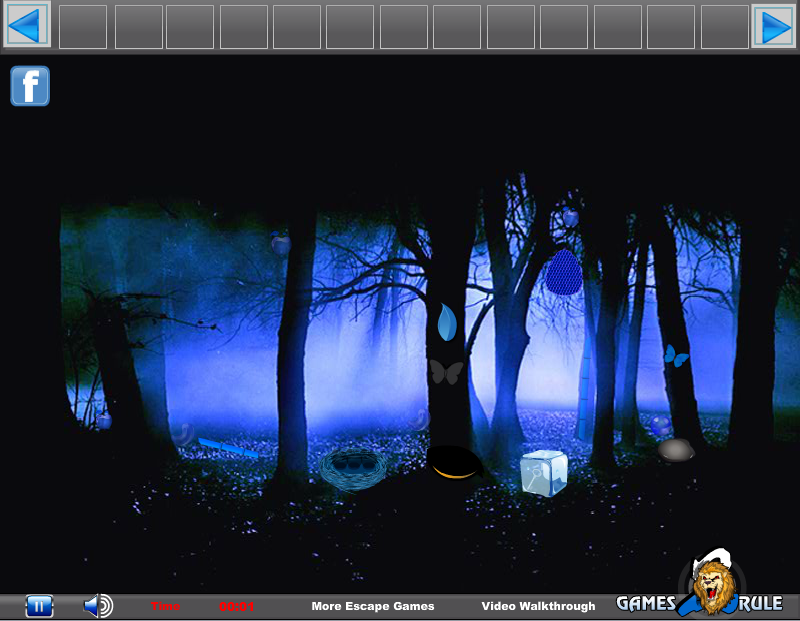This screenshot has height=621, width=800.
Task: Pick up the blue stick lying on ground
Action: click(x=229, y=448)
